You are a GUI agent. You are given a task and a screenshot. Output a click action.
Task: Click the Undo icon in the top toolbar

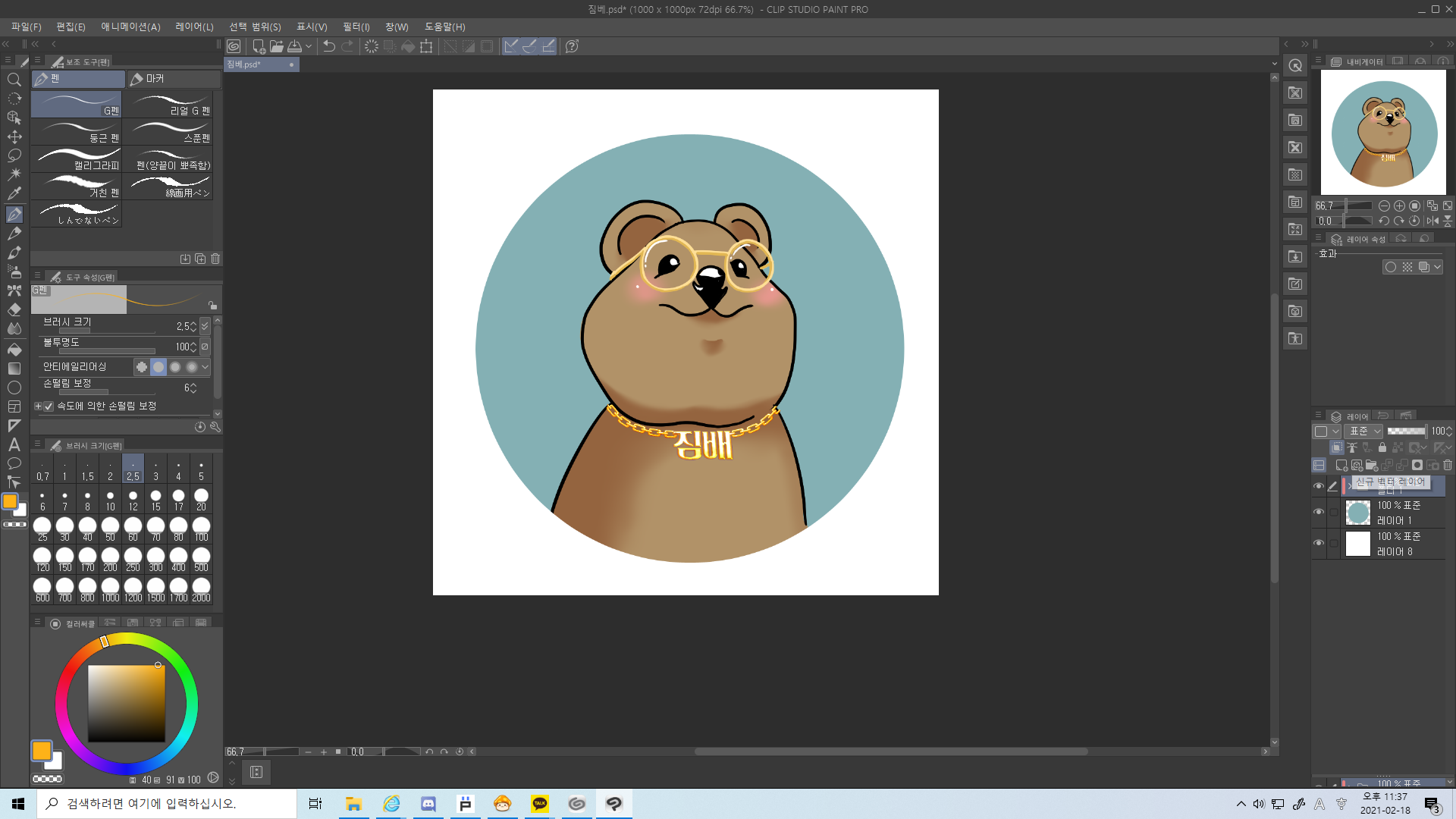(328, 46)
